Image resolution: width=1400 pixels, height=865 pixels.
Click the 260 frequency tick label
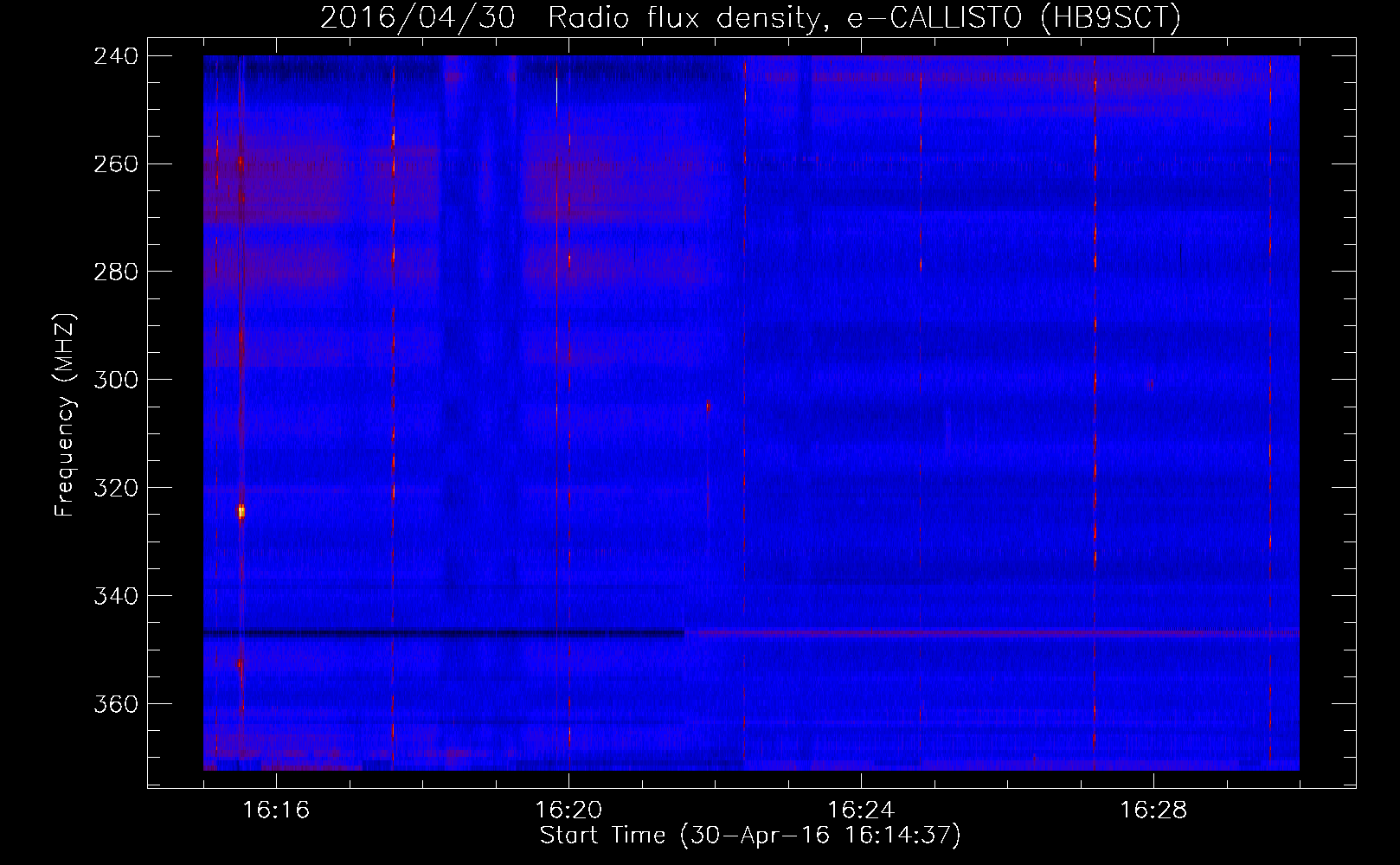pyautogui.click(x=116, y=164)
